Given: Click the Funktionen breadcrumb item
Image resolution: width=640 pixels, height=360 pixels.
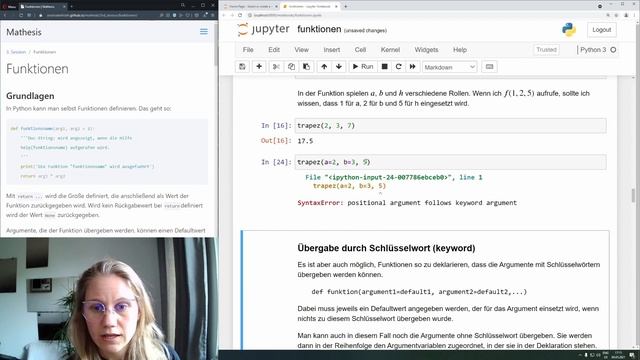Looking at the screenshot, I should click(44, 52).
